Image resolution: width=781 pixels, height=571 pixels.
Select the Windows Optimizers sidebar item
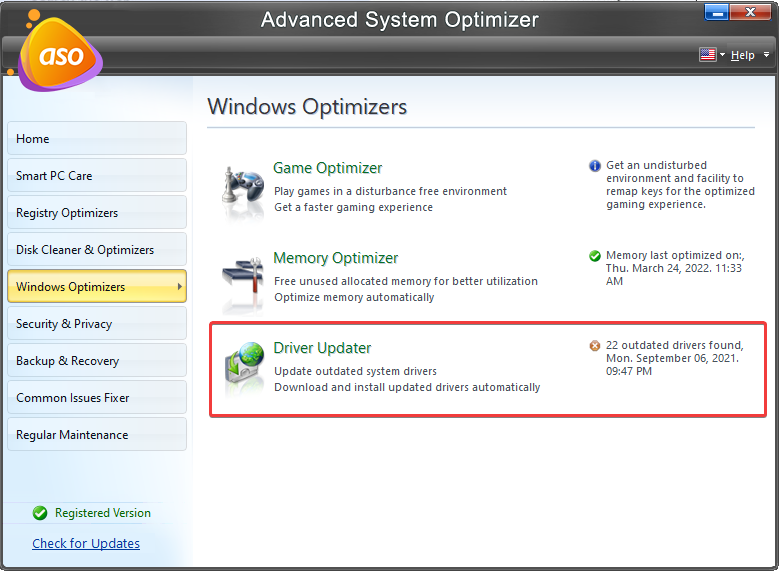pyautogui.click(x=97, y=286)
